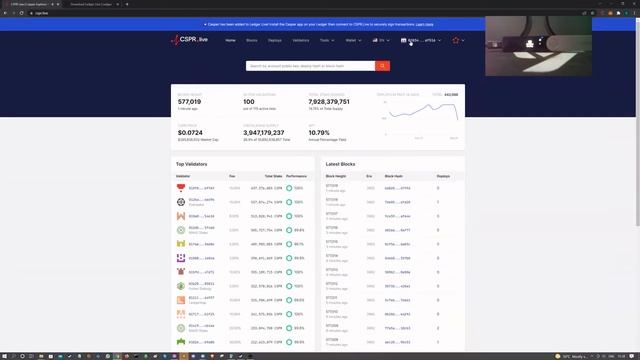
Task: Click the Performance column header
Action: (296, 176)
